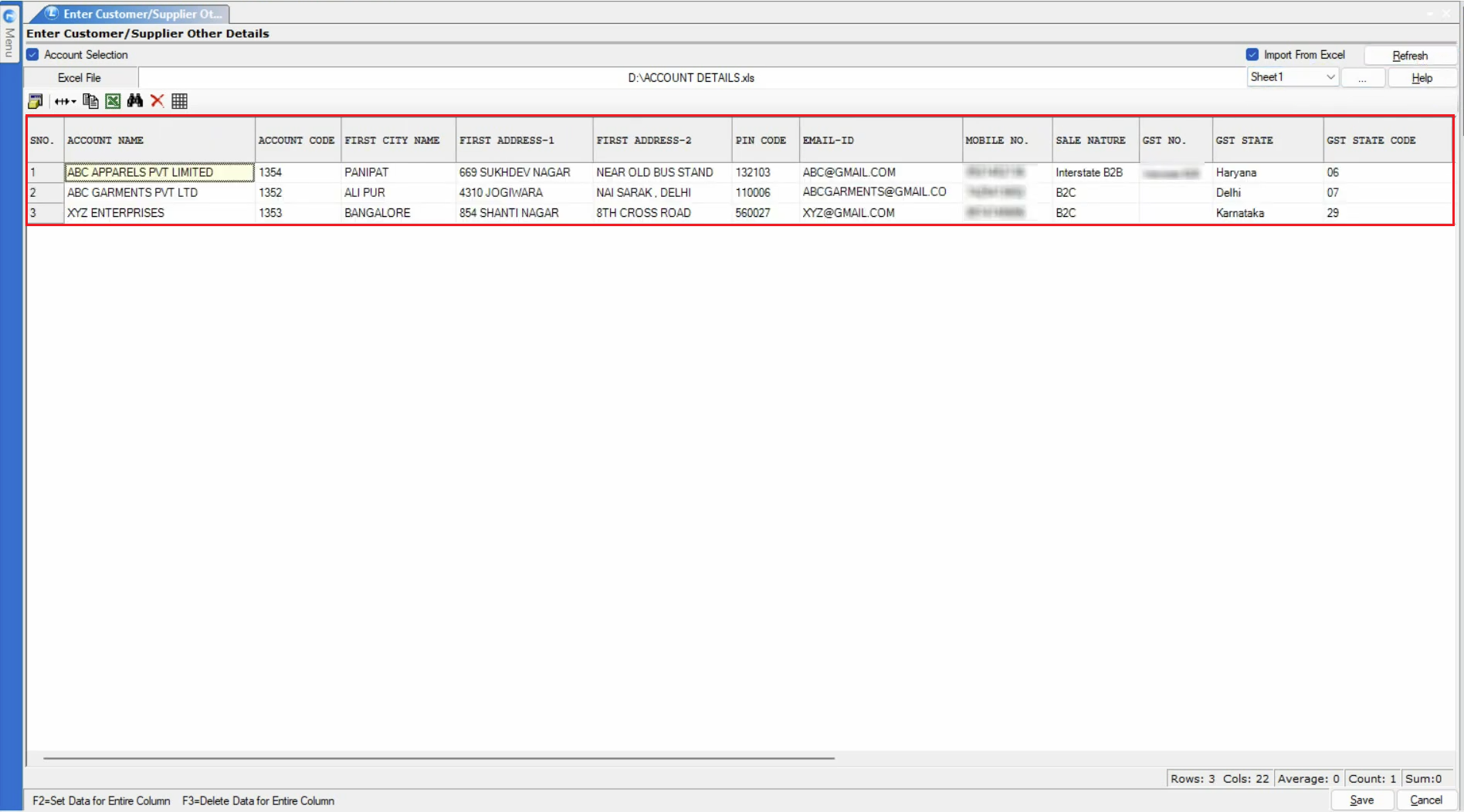Image resolution: width=1464 pixels, height=812 pixels.
Task: Click the Excel file path field
Action: (x=691, y=78)
